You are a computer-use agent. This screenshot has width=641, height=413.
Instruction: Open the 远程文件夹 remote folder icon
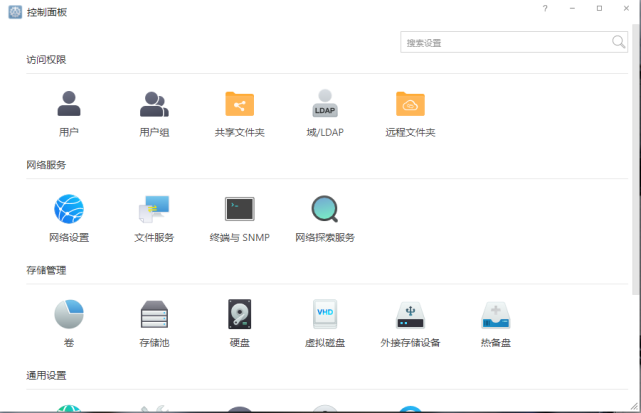coord(410,104)
